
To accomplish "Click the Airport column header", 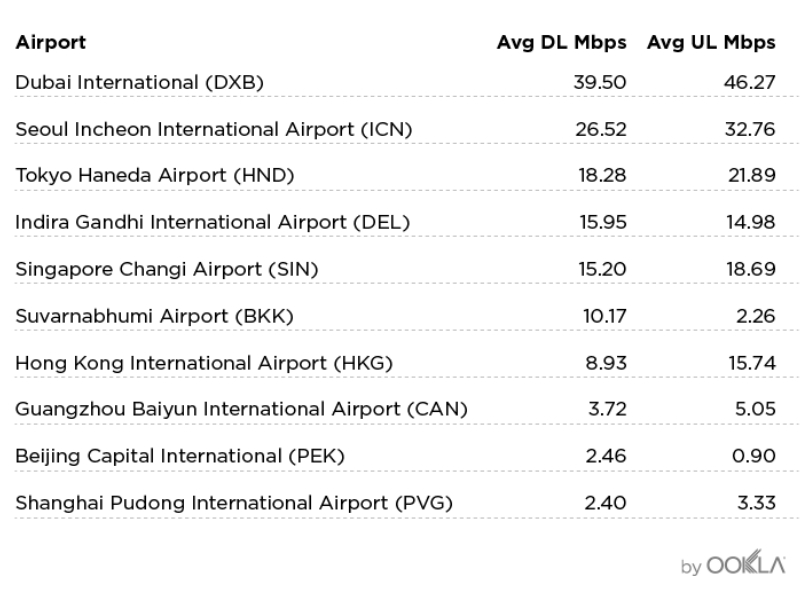I will point(50,42).
